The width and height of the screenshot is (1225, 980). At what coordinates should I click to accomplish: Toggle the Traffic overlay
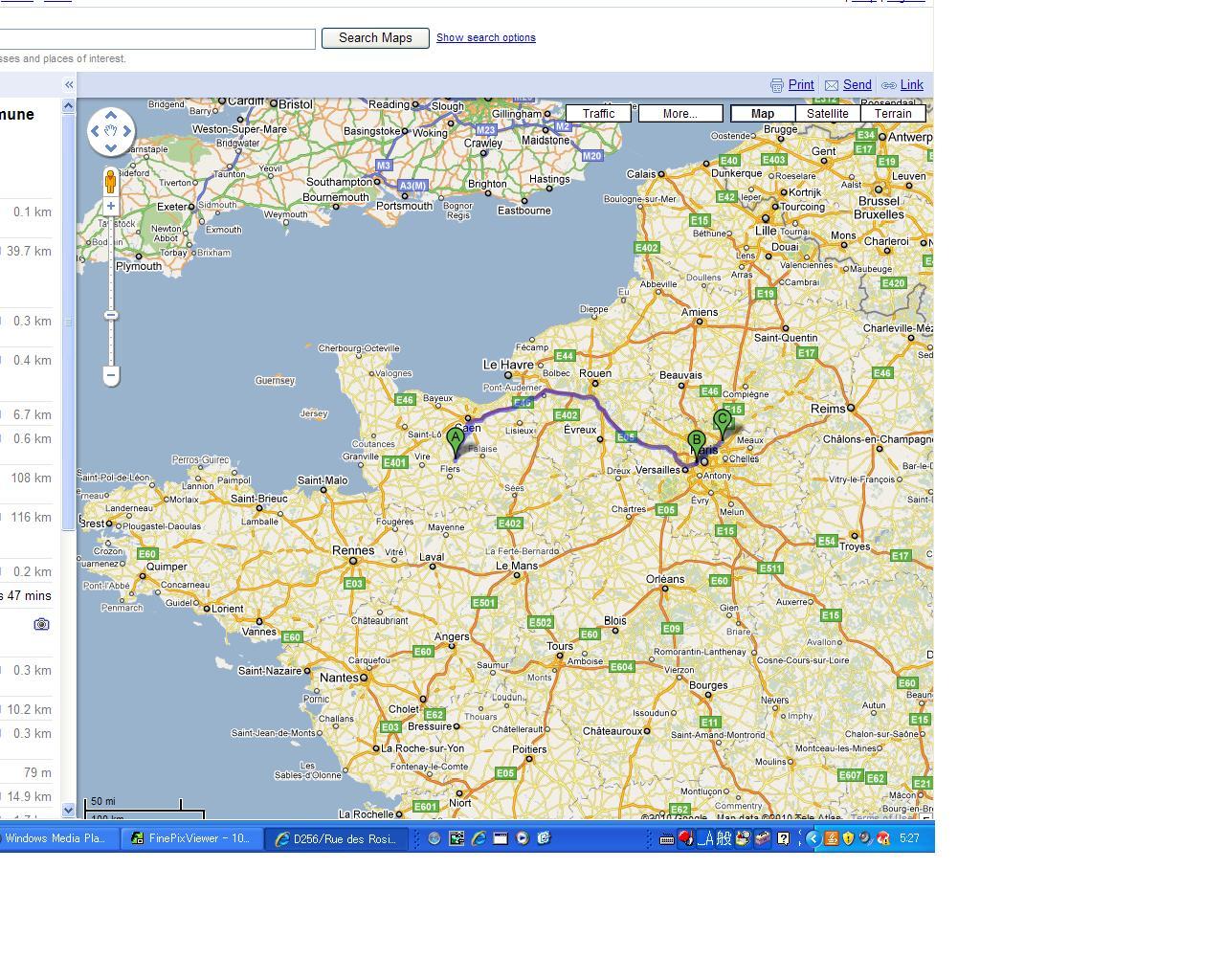click(598, 113)
